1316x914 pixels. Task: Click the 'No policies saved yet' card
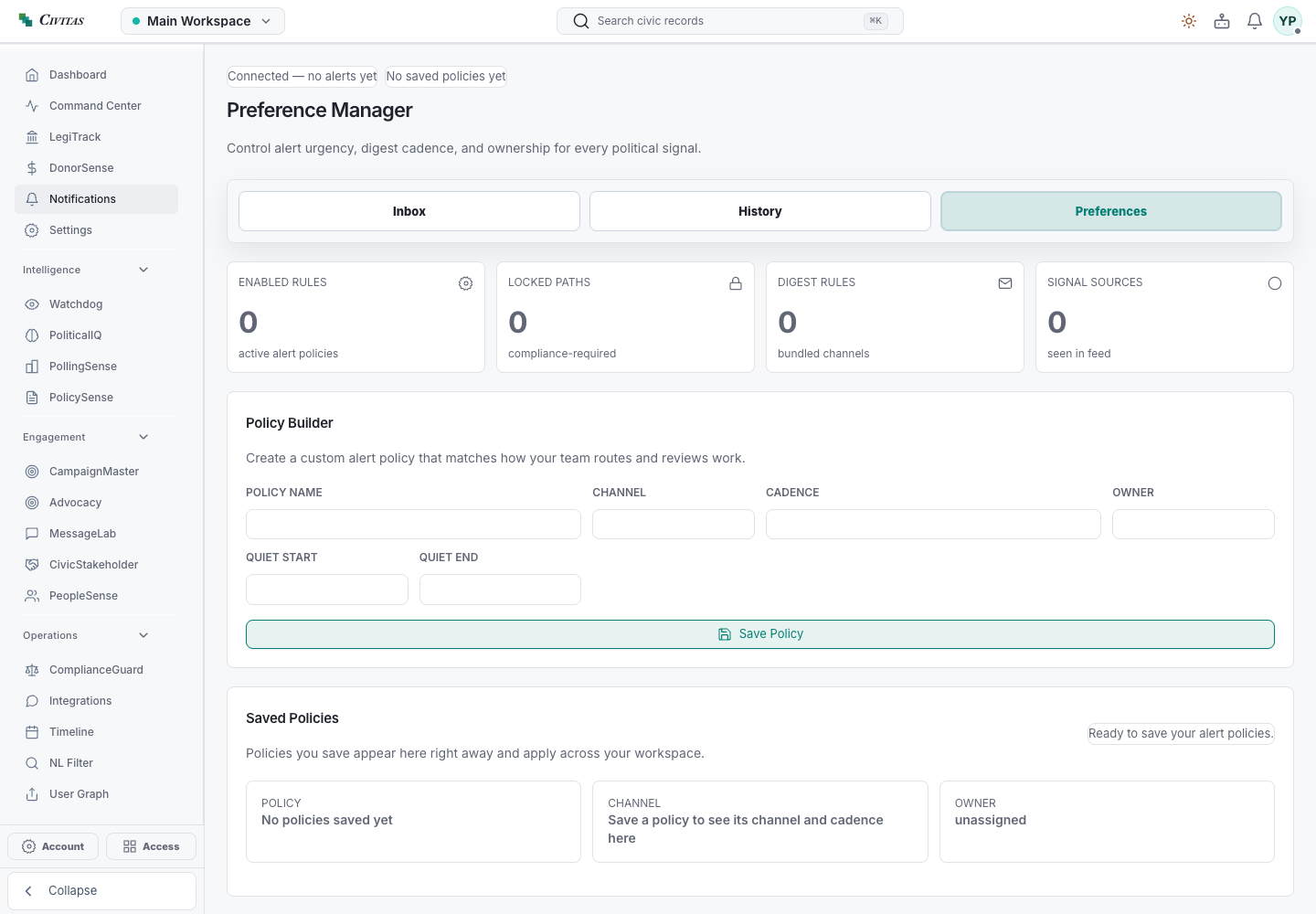[413, 822]
